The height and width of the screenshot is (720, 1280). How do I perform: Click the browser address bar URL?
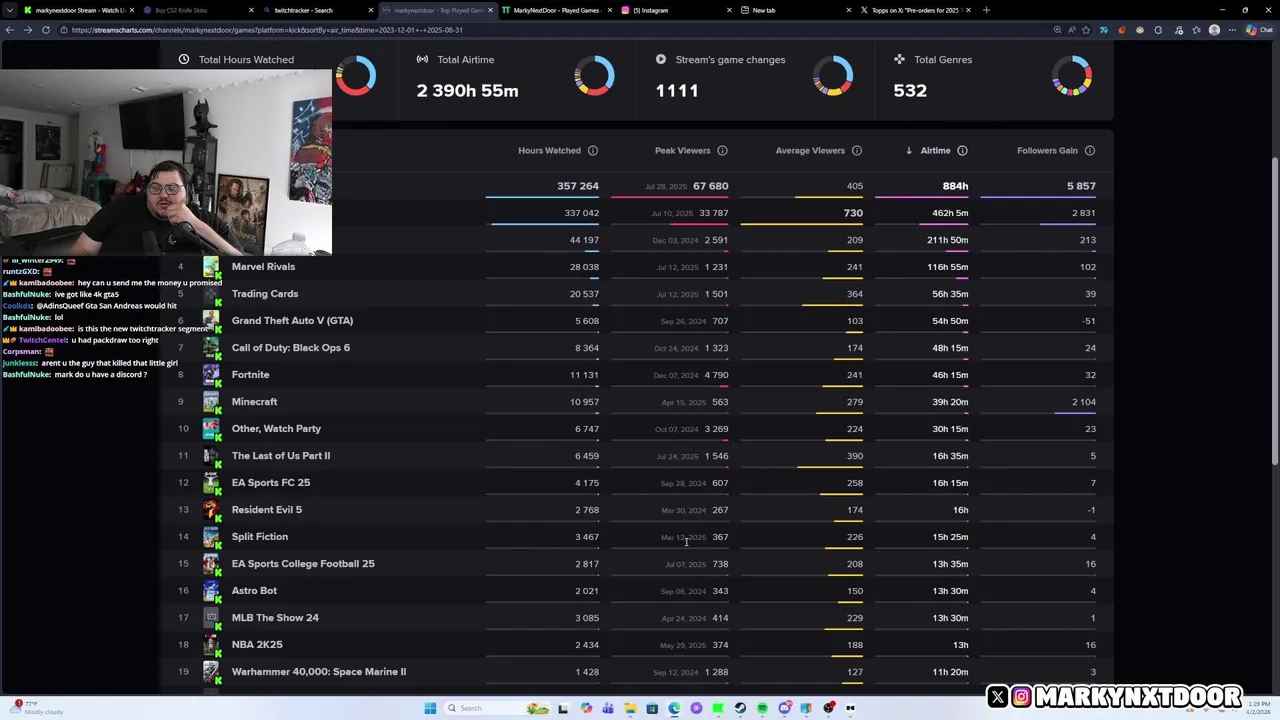[x=268, y=30]
